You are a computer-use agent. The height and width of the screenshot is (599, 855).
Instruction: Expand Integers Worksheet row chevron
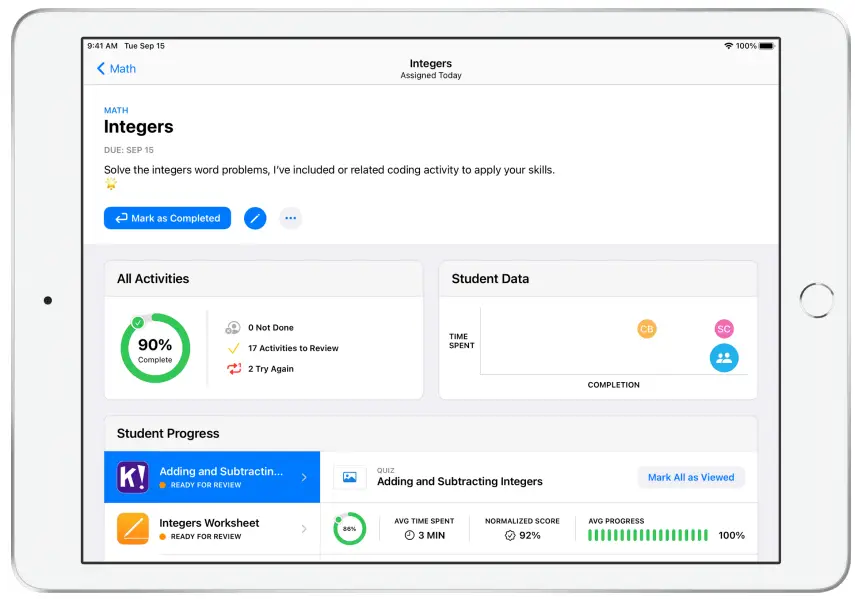tap(304, 529)
